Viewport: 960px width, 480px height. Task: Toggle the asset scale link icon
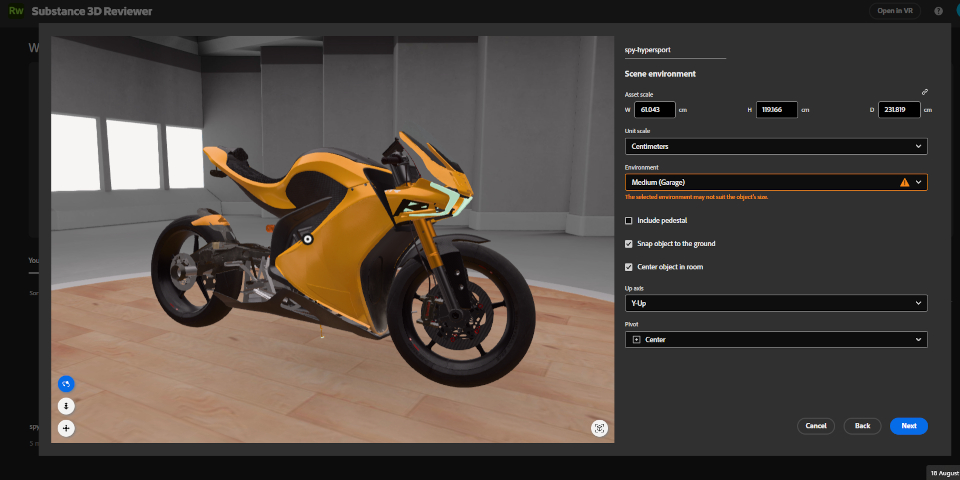coord(924,92)
